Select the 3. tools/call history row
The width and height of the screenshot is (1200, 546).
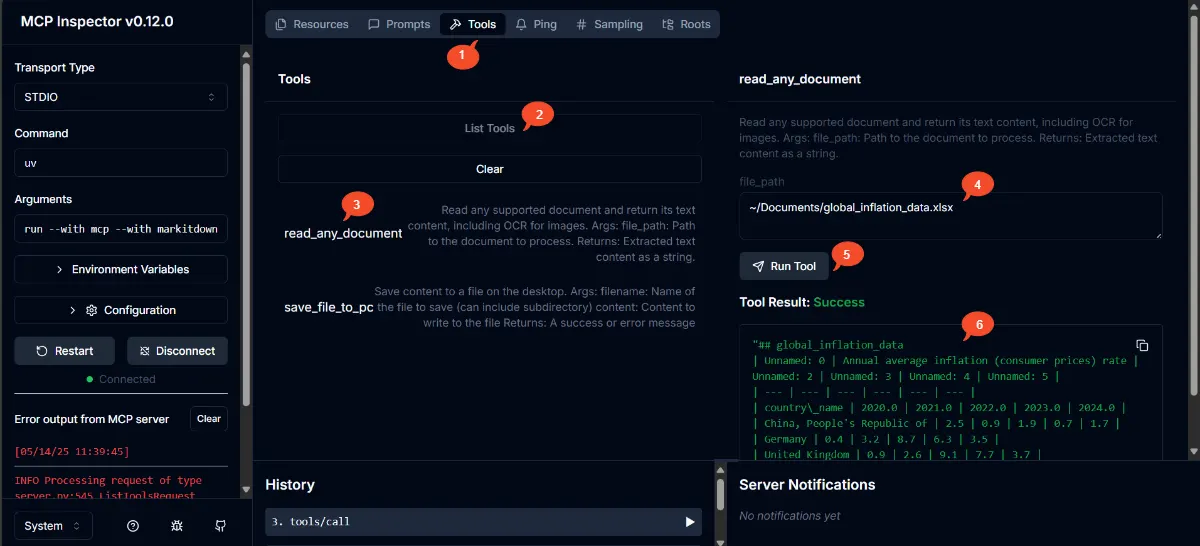(484, 522)
